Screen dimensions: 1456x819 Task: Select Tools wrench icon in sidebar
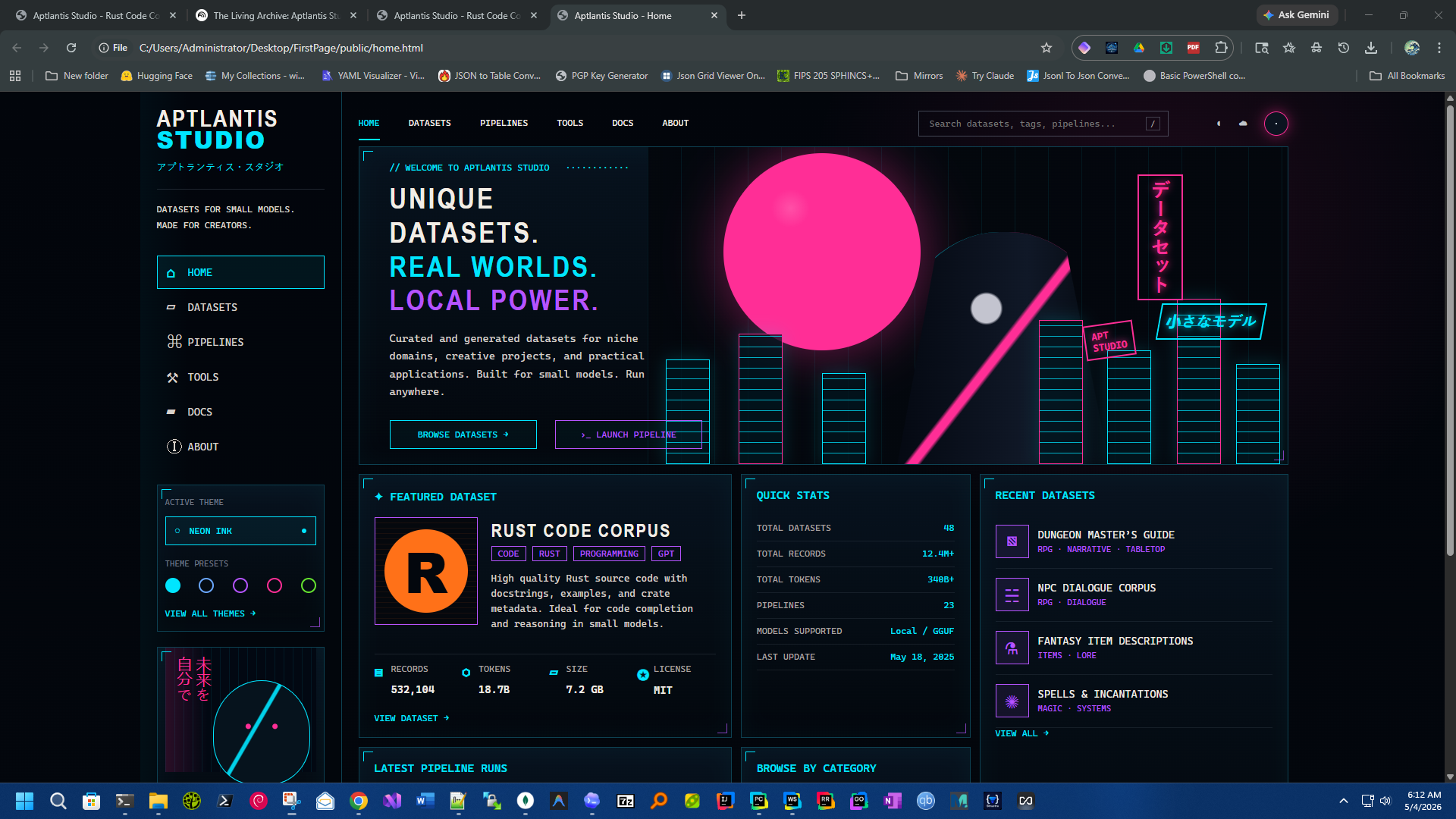point(173,378)
